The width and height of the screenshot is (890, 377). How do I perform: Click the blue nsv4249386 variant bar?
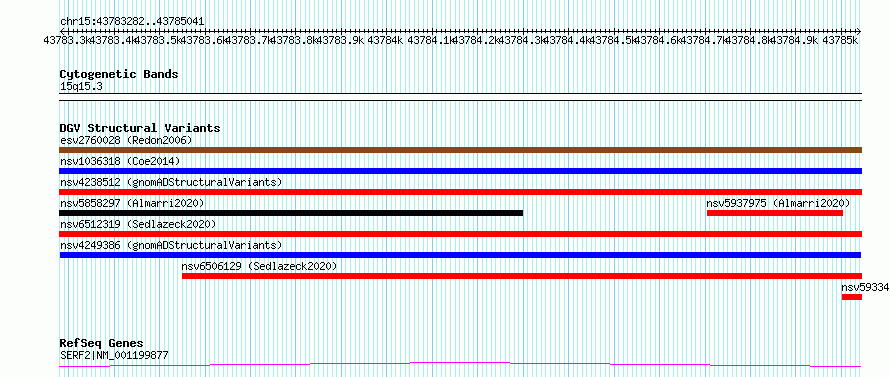pyautogui.click(x=460, y=255)
